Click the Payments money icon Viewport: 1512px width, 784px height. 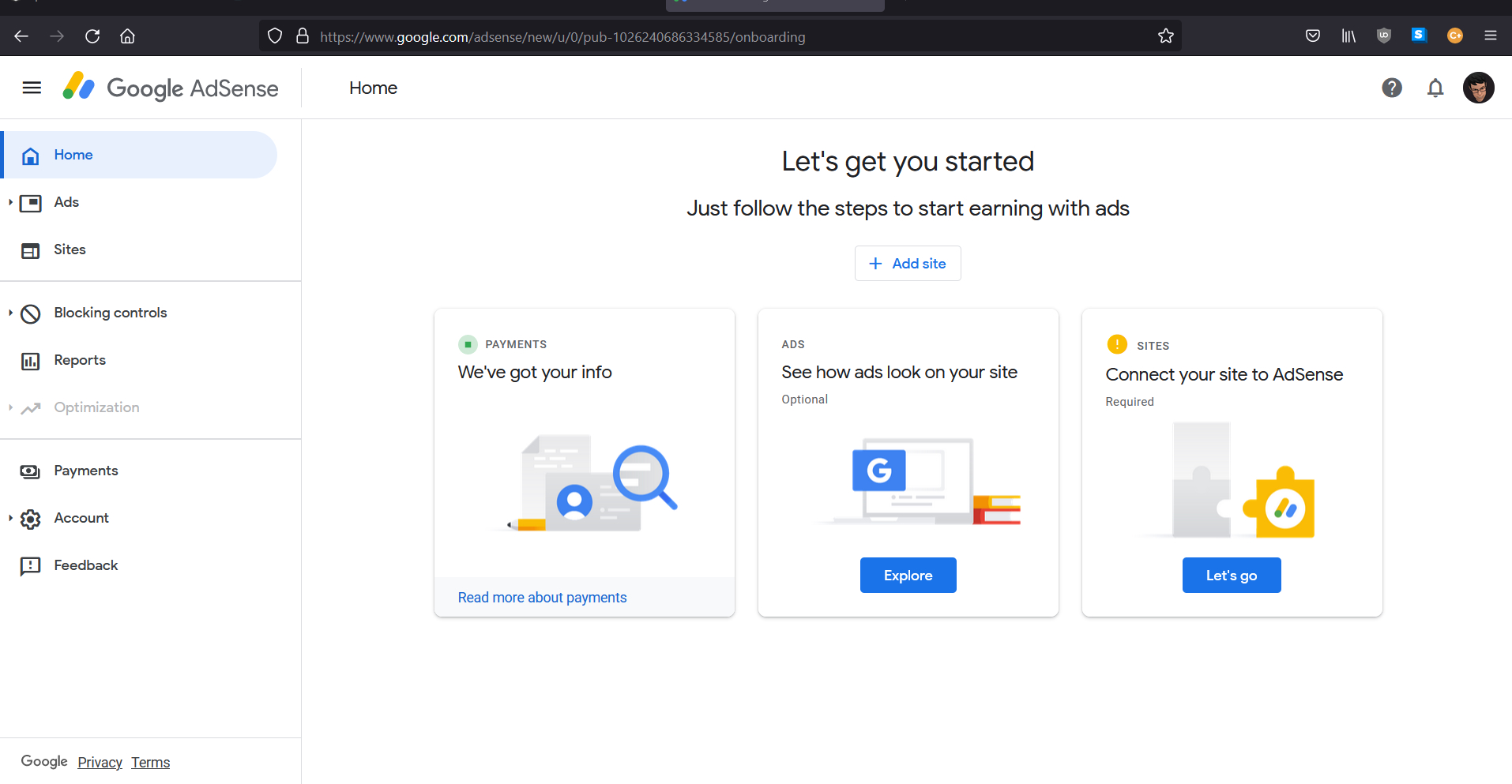click(31, 471)
